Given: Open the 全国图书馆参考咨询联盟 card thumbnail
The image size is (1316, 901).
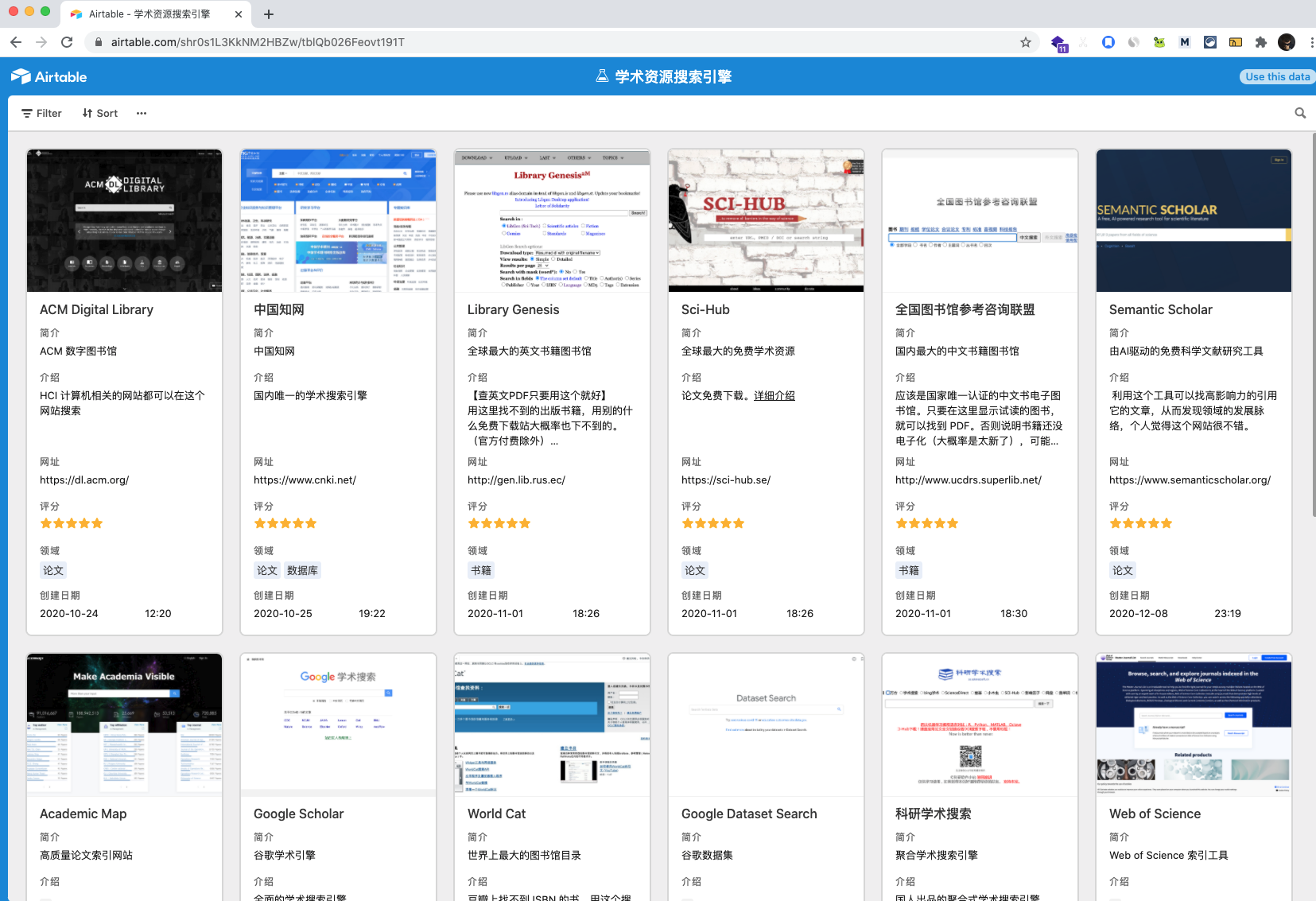Looking at the screenshot, I should coord(980,220).
